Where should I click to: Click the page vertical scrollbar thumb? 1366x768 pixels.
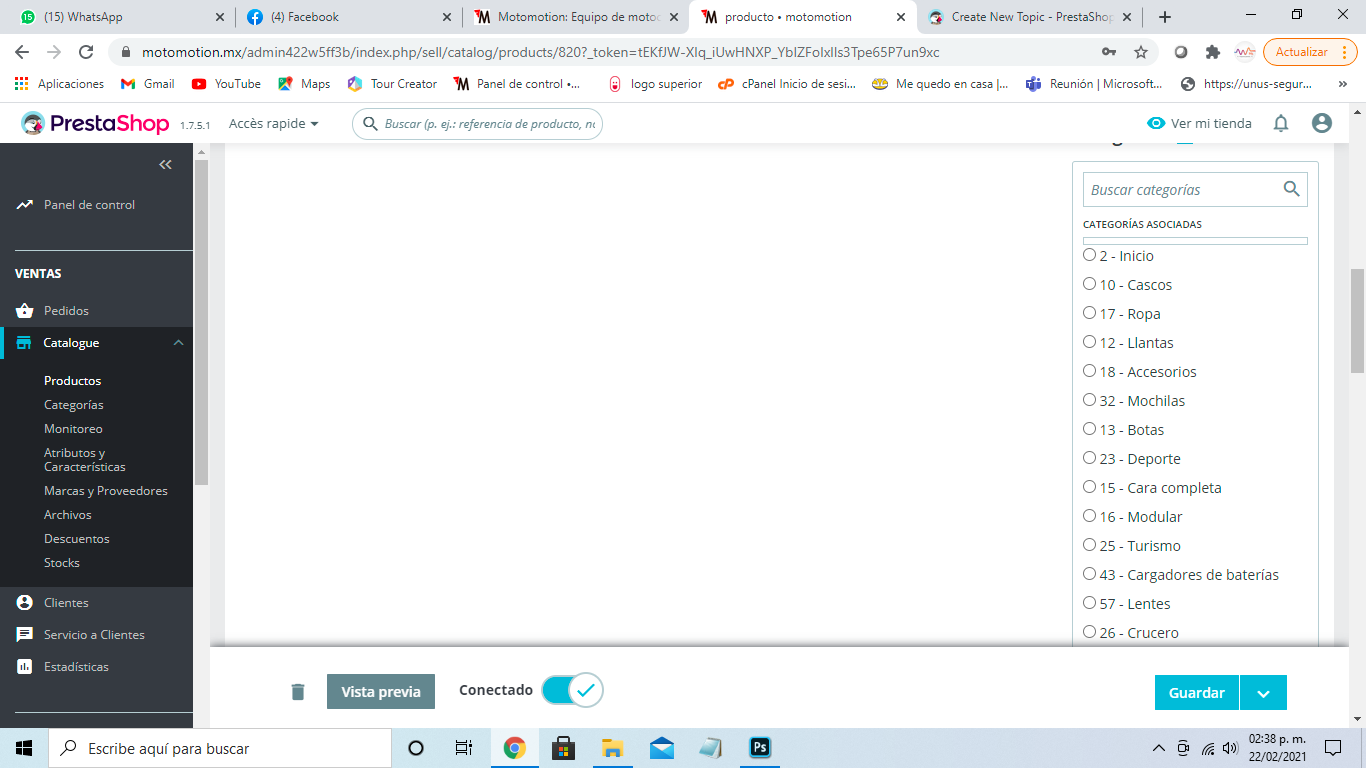click(x=1358, y=320)
